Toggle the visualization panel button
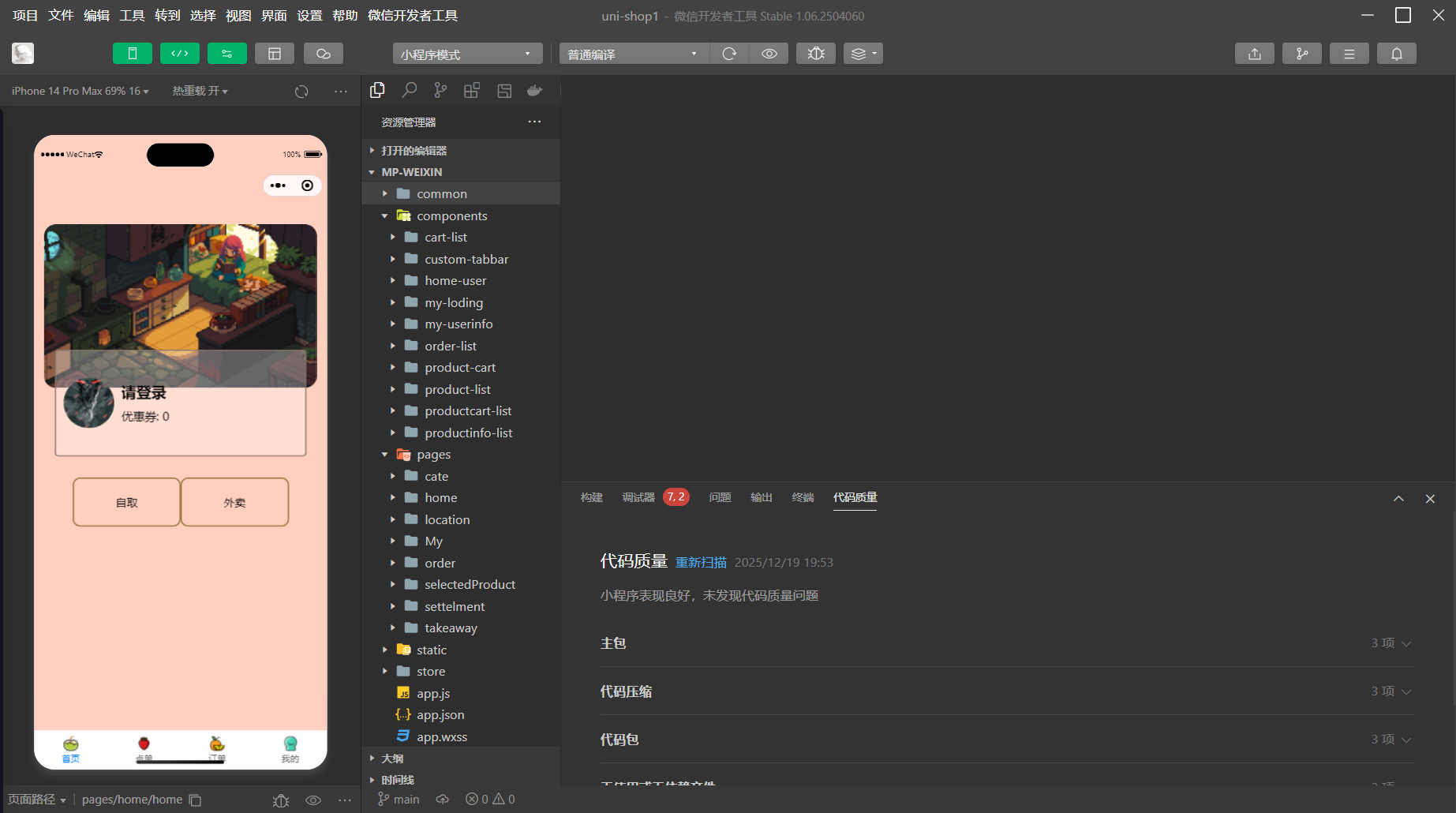The height and width of the screenshot is (813, 1456). (275, 54)
